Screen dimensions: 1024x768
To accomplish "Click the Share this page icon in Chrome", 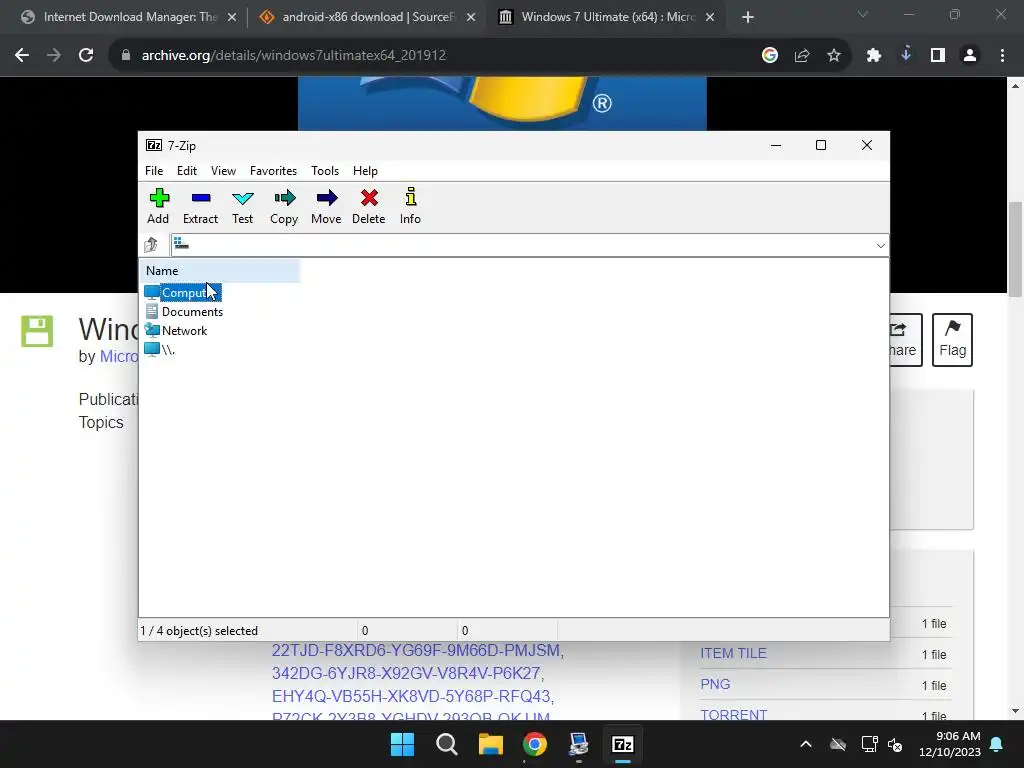I will pyautogui.click(x=802, y=56).
